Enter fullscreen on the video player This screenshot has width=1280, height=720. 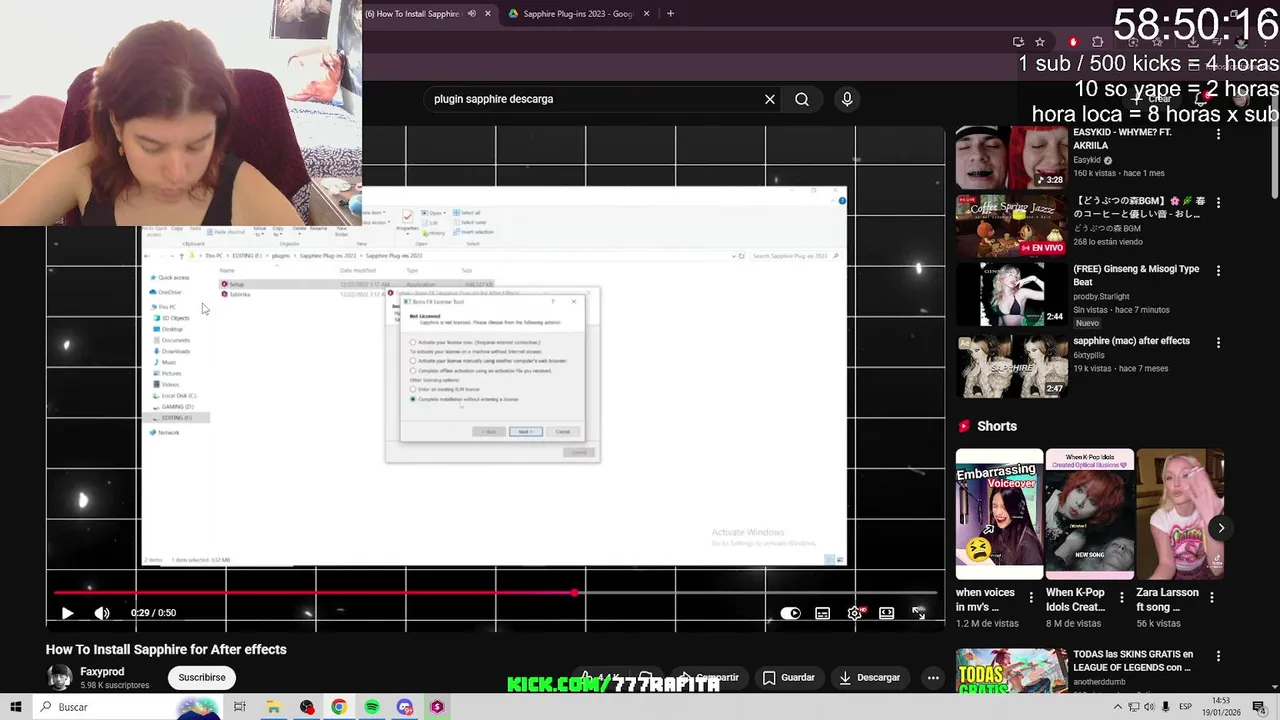(918, 613)
